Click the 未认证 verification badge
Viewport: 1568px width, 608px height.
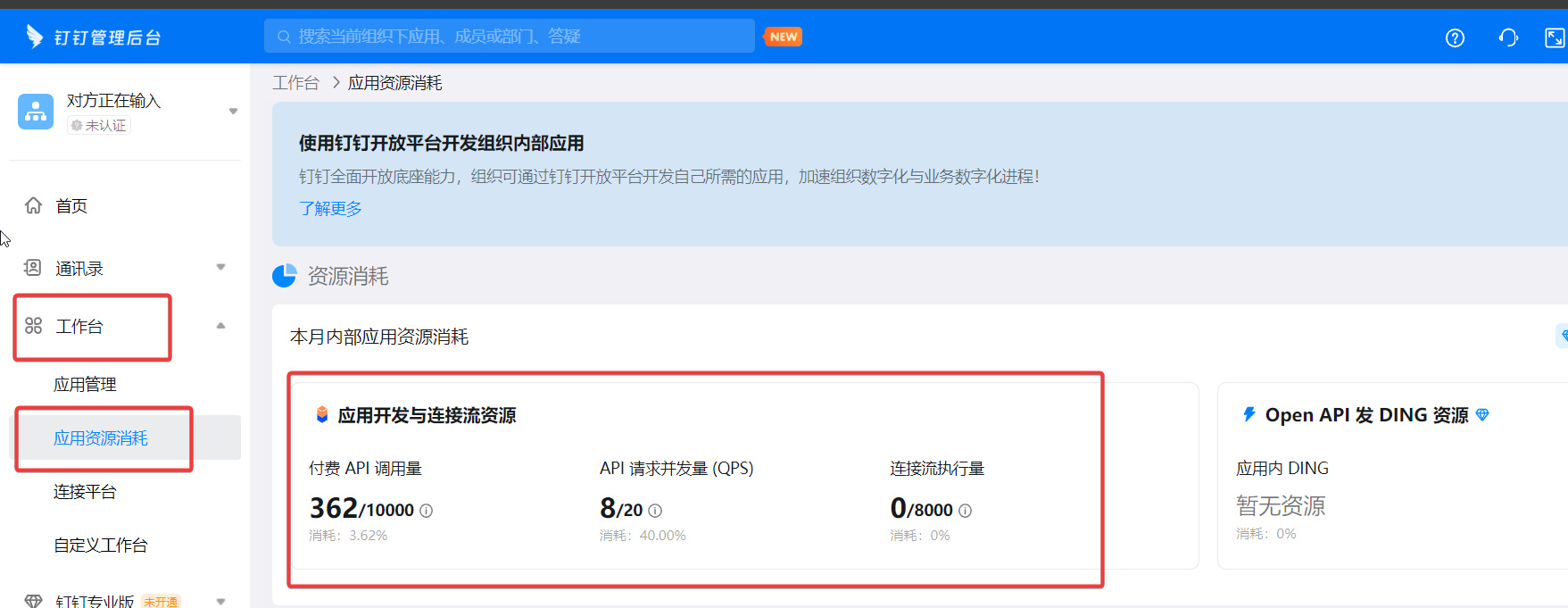pos(99,126)
